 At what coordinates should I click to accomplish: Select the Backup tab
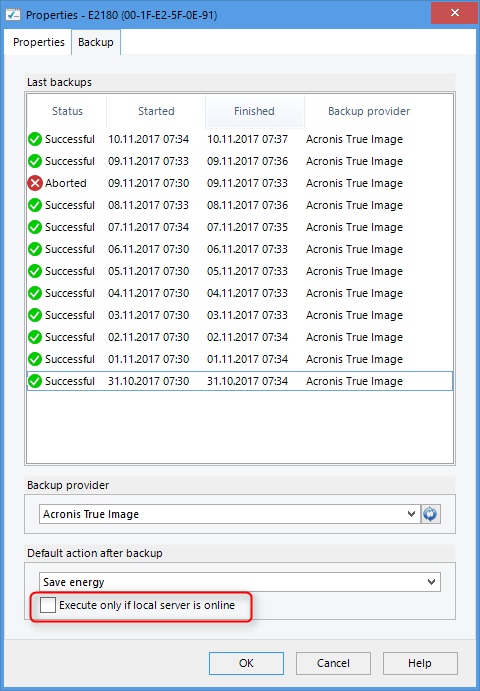click(x=96, y=42)
